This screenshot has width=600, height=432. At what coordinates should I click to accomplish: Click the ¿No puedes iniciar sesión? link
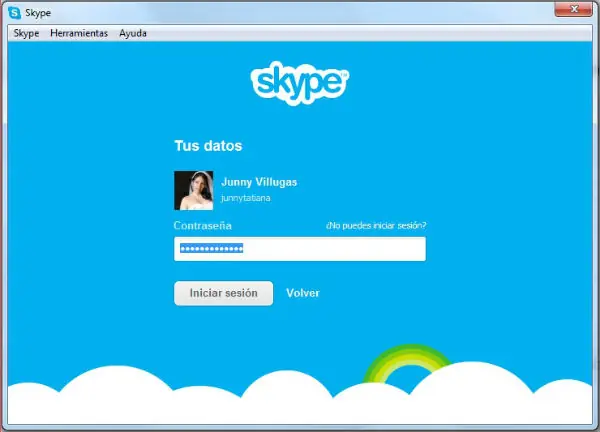click(376, 225)
